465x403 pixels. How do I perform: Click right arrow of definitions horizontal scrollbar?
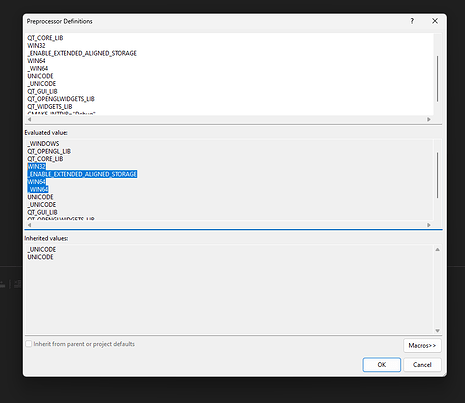click(x=429, y=119)
